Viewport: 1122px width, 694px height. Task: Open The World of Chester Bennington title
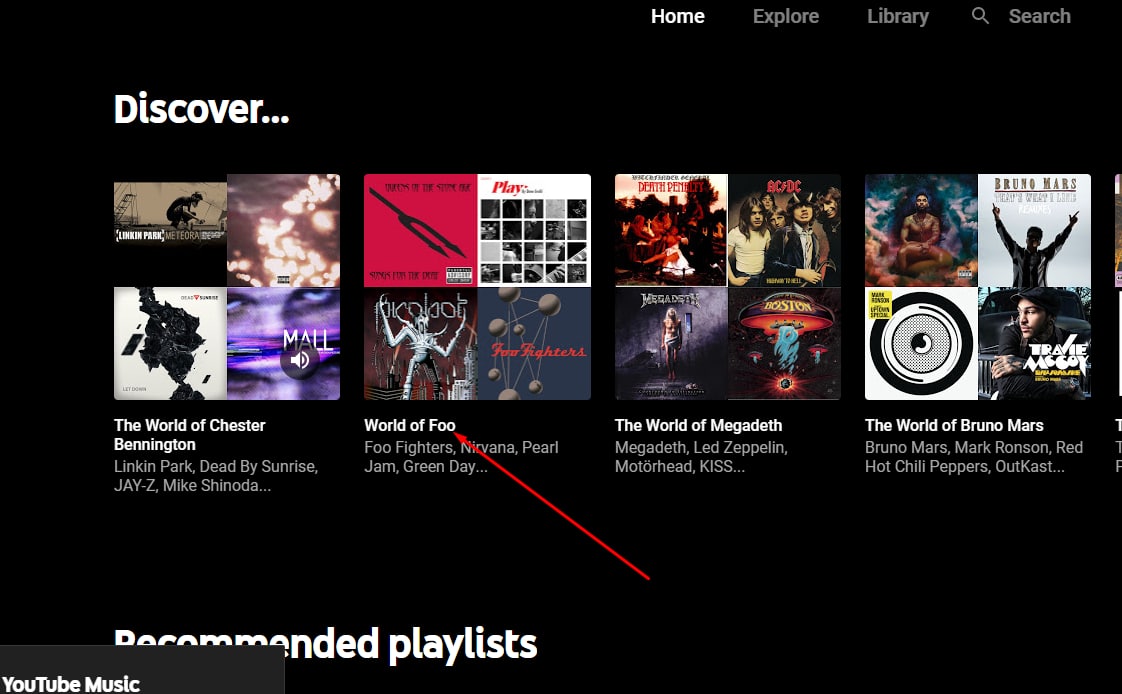pos(190,435)
